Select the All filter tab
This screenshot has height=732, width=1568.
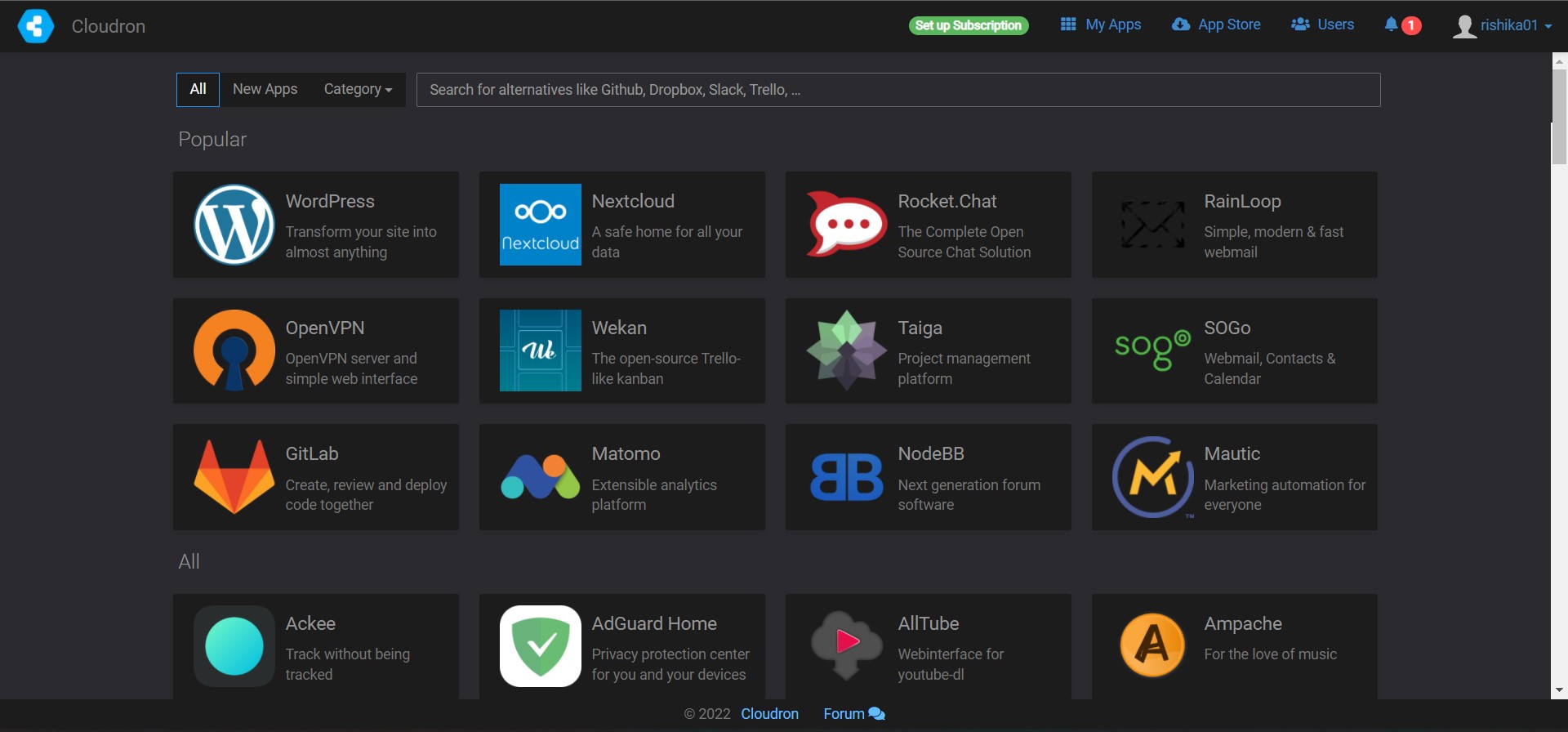click(198, 89)
